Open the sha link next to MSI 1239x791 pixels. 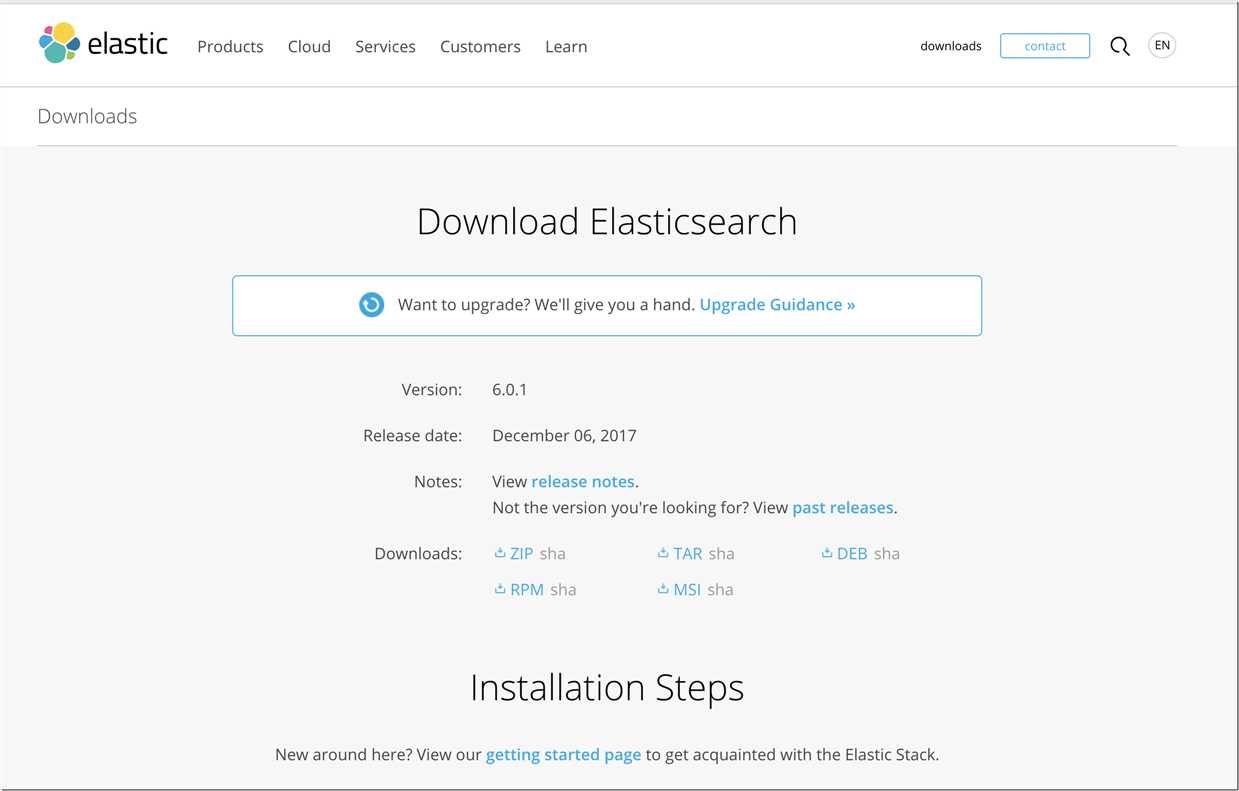click(720, 589)
